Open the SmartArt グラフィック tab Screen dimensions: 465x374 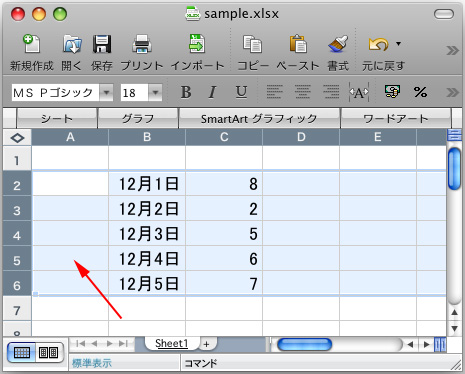pos(259,119)
